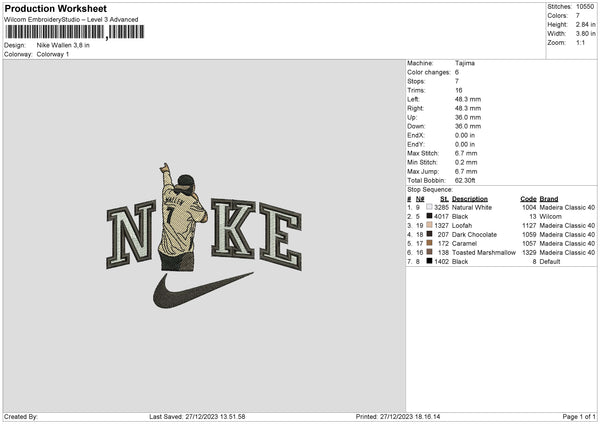Click the barcode at the top
Image resolution: width=600 pixels, height=424 pixels.
click(75, 32)
